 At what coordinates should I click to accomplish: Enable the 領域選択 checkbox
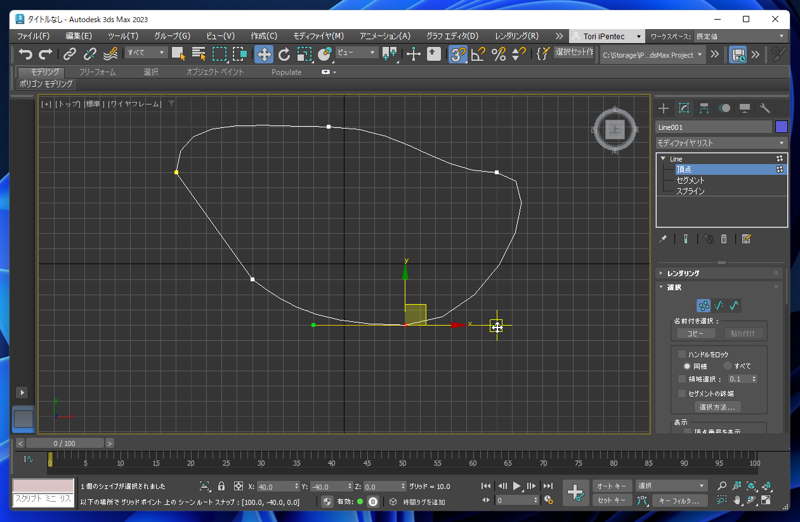(682, 379)
